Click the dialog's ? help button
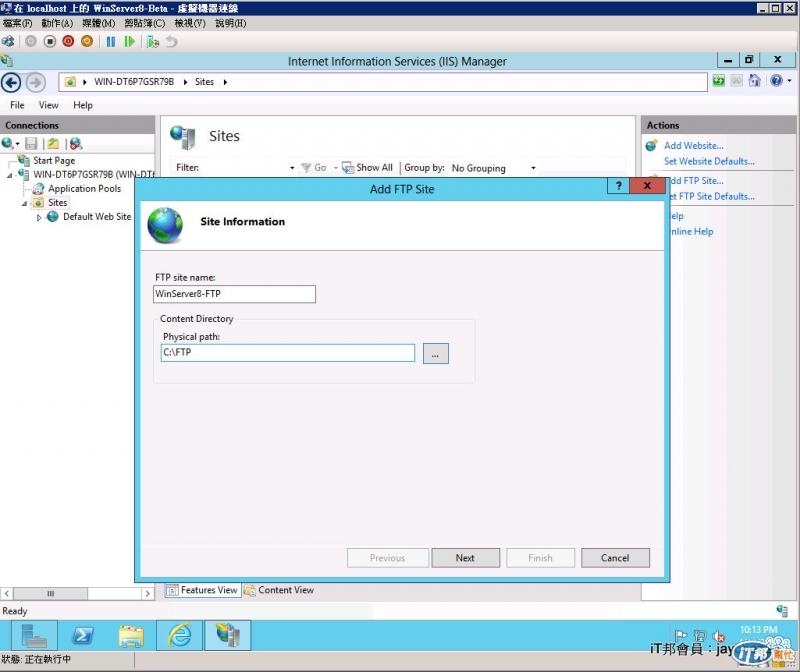Screen dimensions: 800x672 [x=618, y=186]
